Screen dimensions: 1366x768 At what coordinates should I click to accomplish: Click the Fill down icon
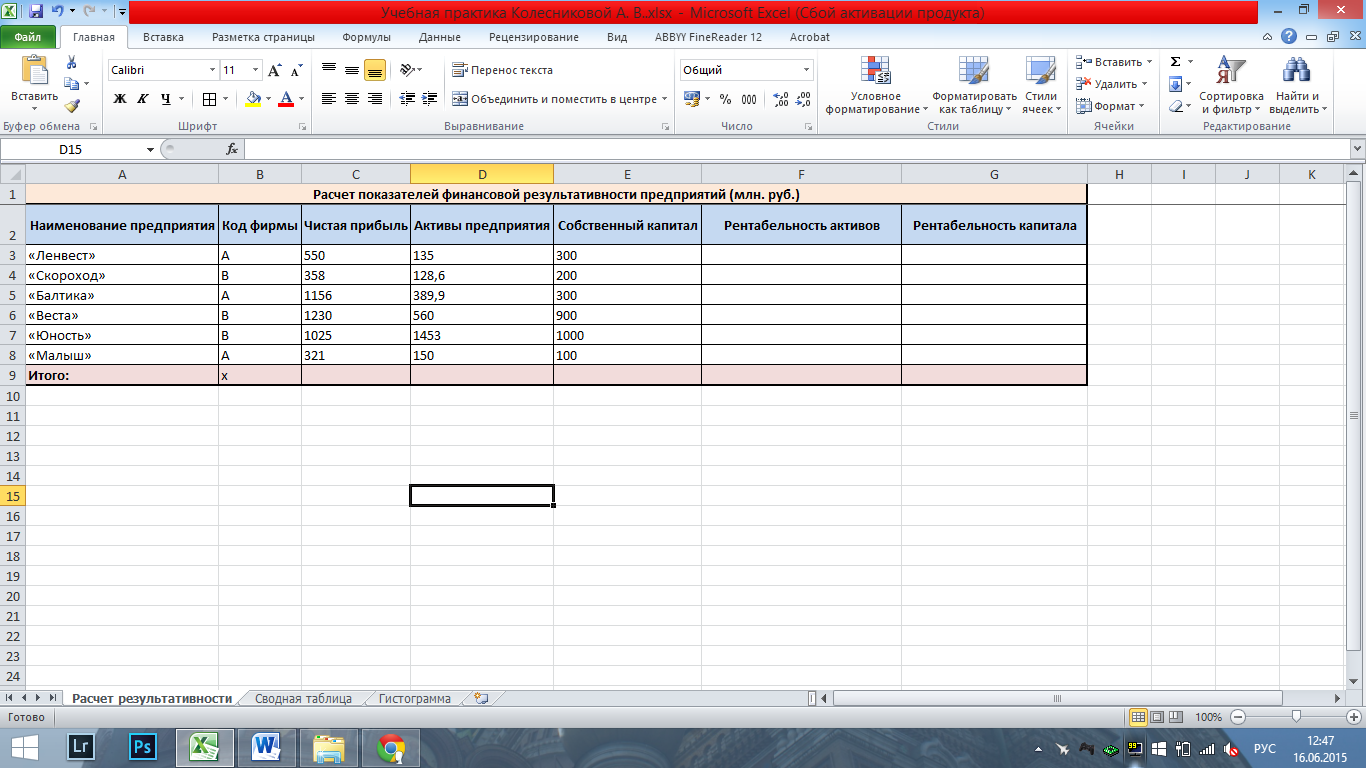tap(1176, 84)
